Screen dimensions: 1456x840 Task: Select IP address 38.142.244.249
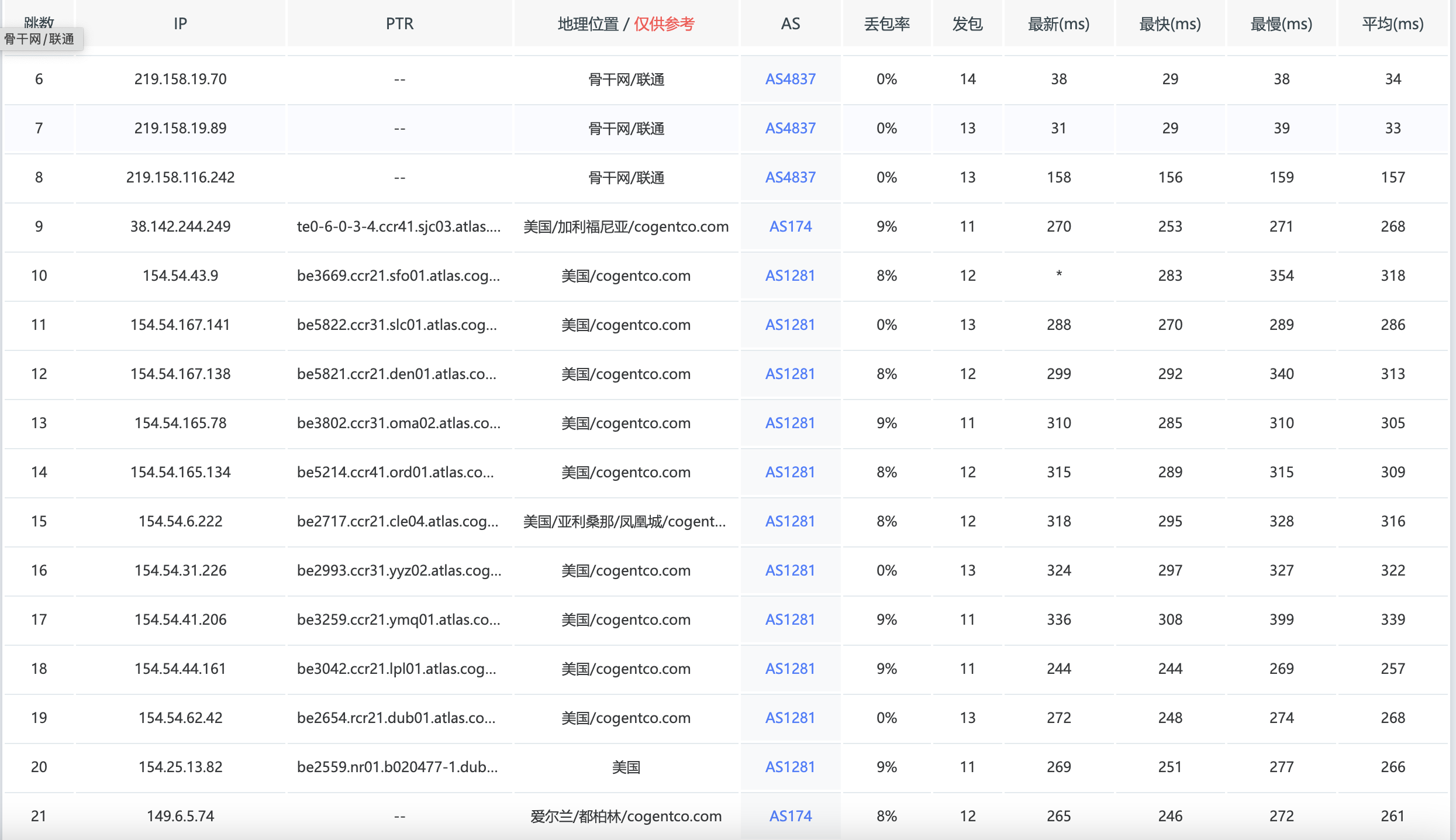[x=180, y=226]
